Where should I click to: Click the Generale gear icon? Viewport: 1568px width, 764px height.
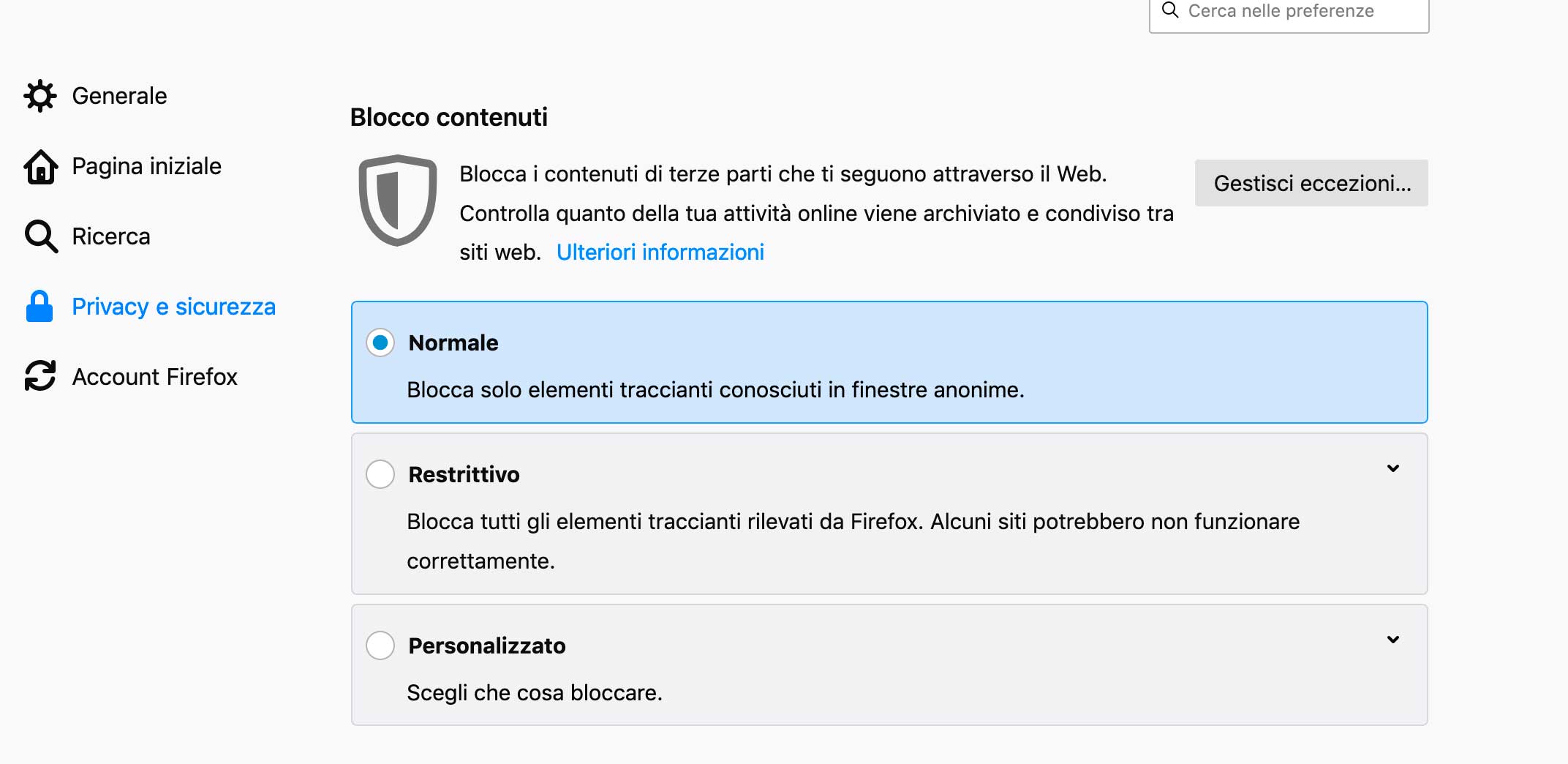(x=40, y=96)
